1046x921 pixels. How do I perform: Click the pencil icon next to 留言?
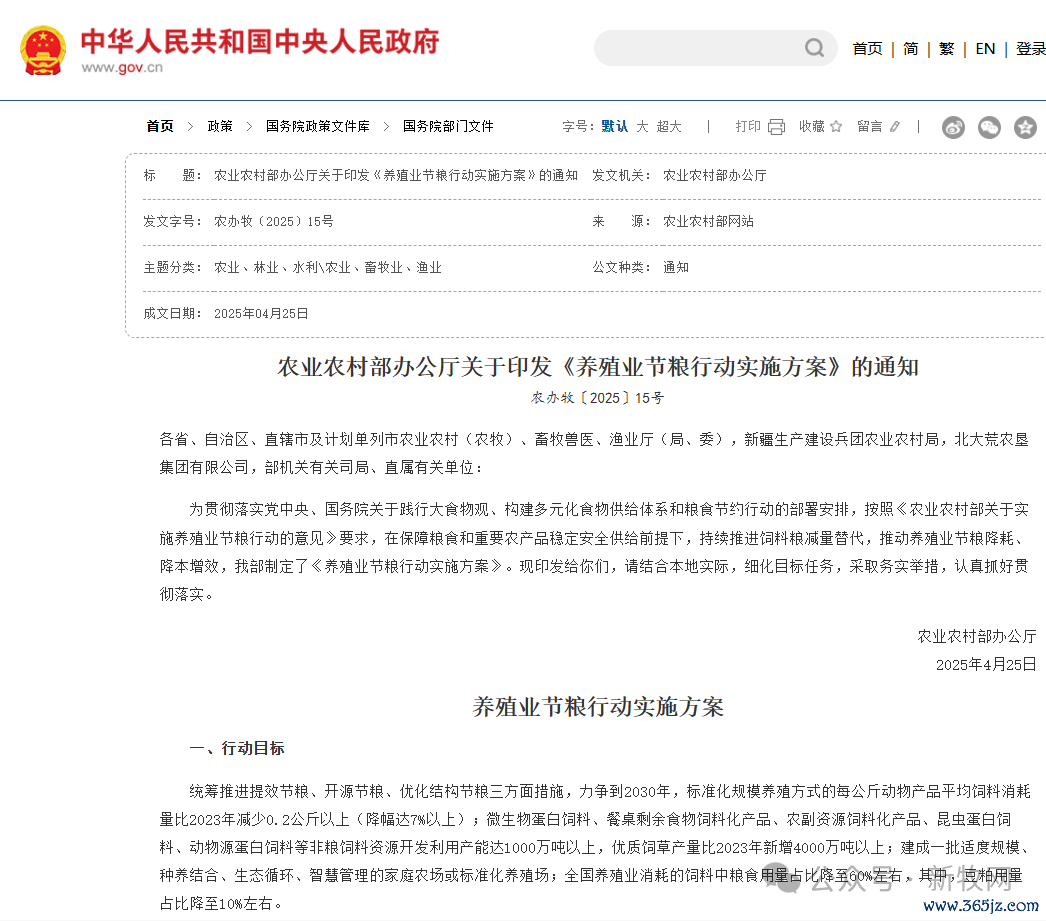(895, 126)
